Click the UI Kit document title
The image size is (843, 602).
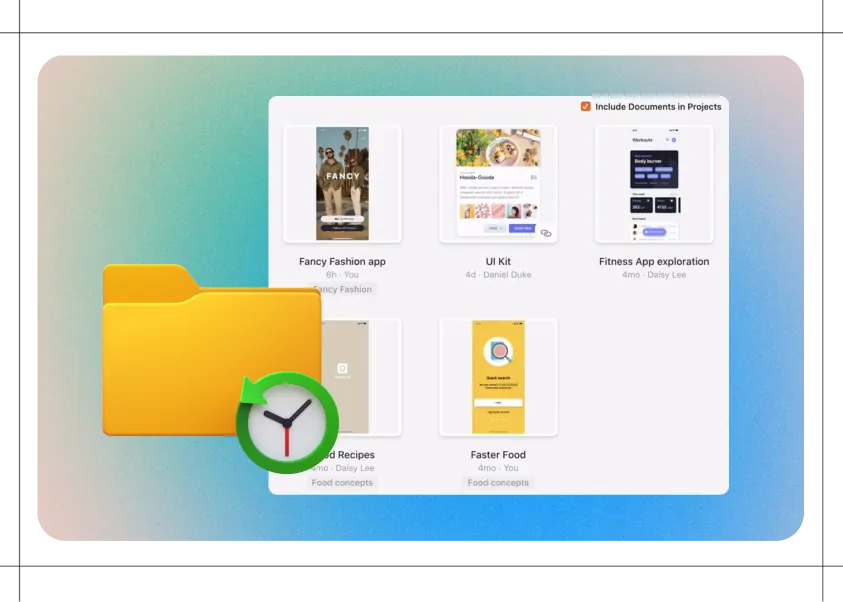498,262
